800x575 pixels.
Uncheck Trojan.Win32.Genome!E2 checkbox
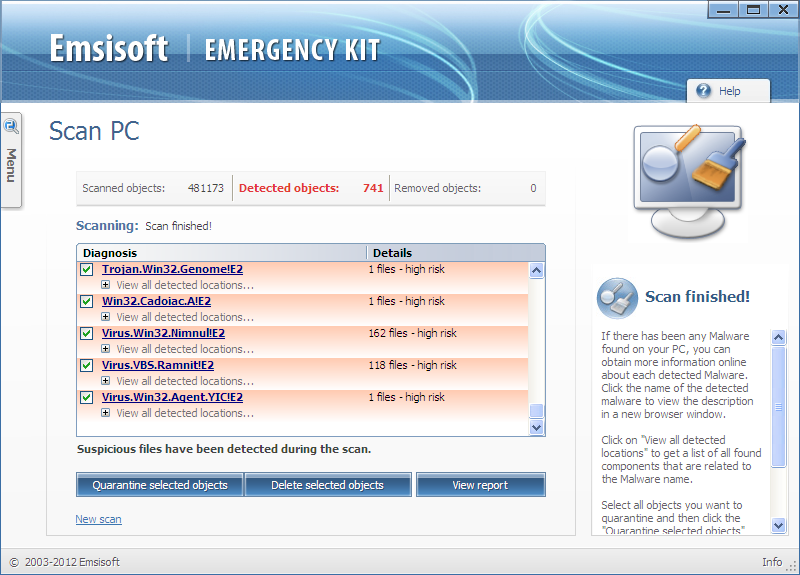point(86,269)
